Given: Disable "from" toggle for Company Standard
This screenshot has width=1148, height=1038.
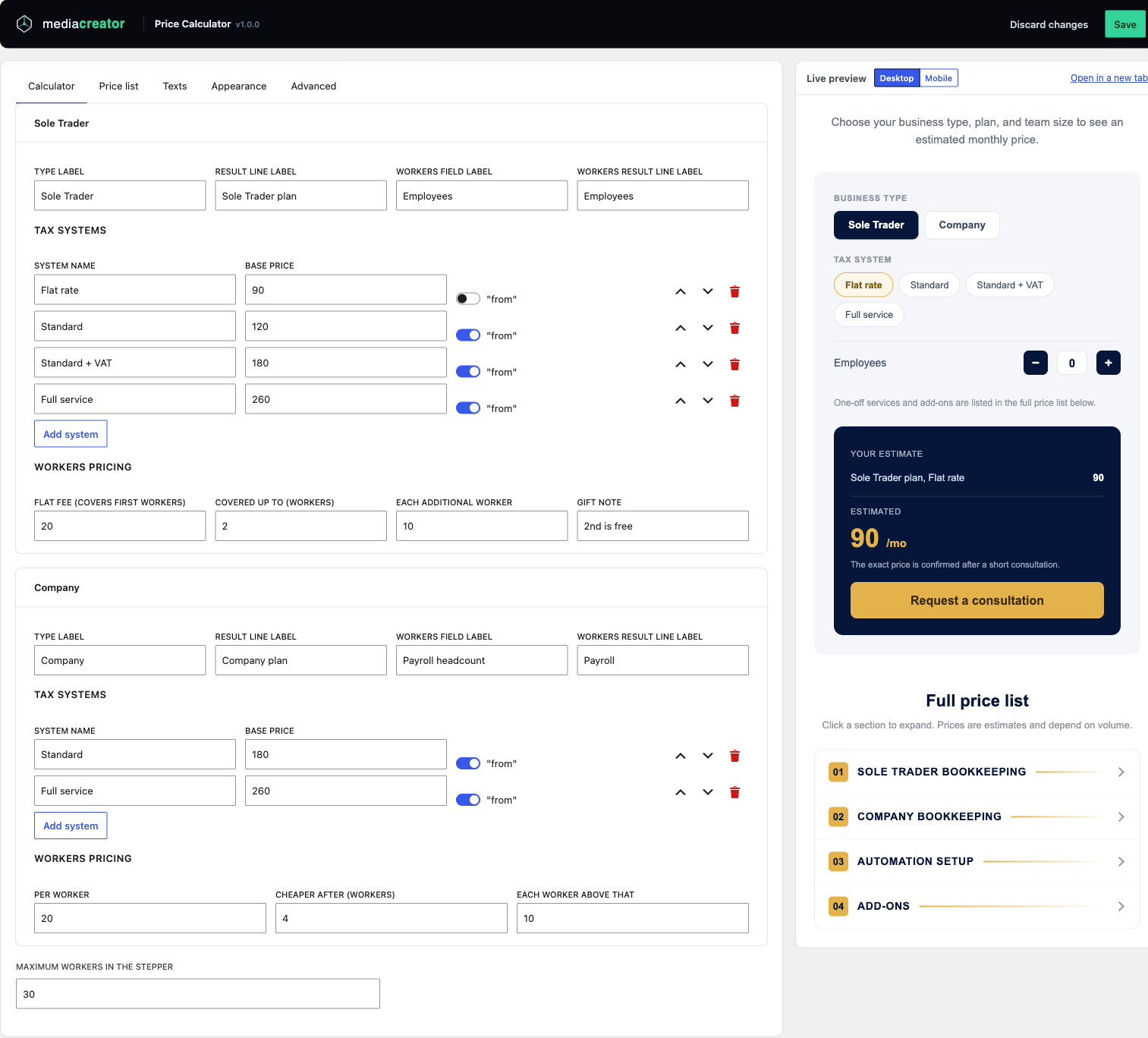Looking at the screenshot, I should coord(468,763).
